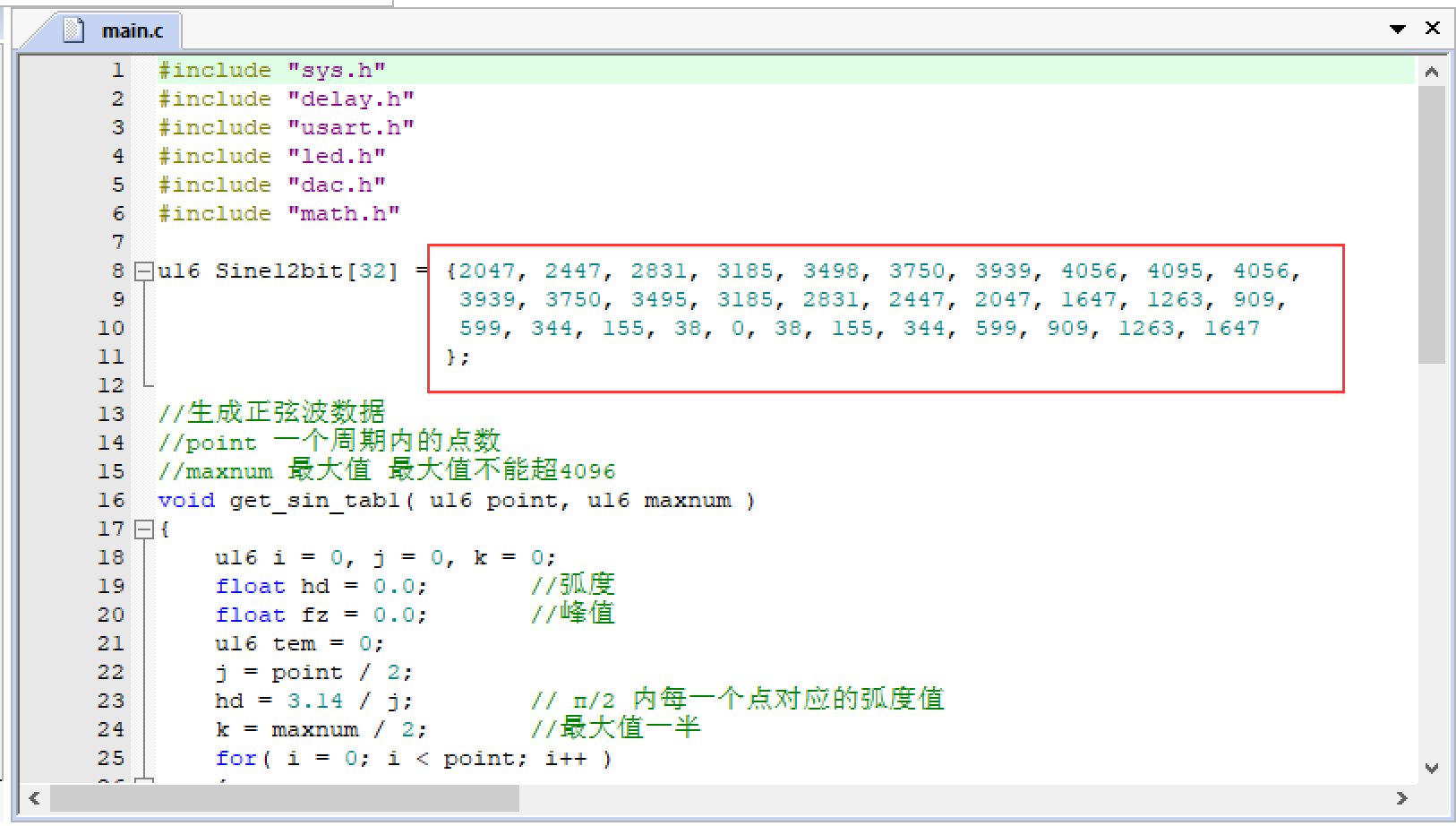
Task: Click the //峰值 comment
Action: [573, 614]
